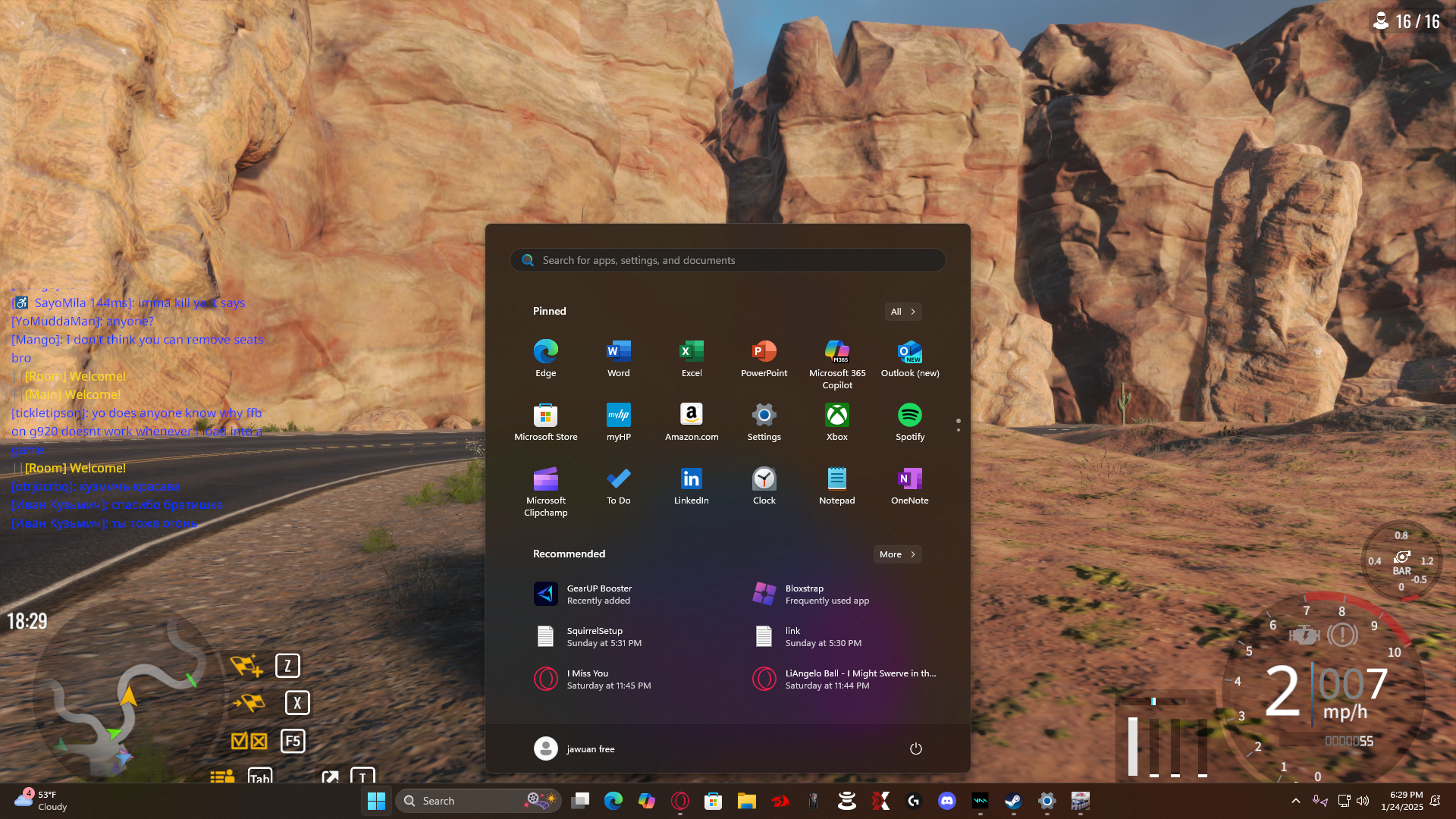Viewport: 1456px width, 819px height.
Task: Show hidden system tray icons
Action: pyautogui.click(x=1295, y=801)
